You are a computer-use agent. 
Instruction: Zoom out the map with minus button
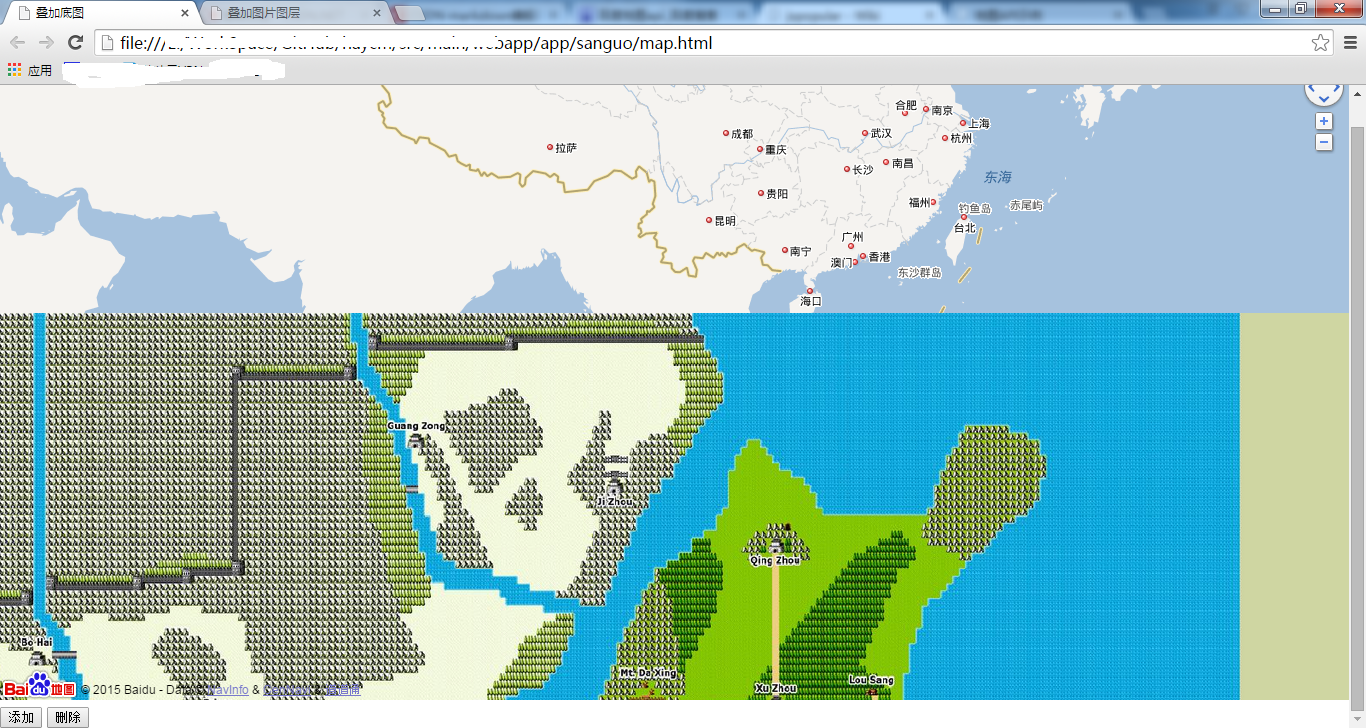[1324, 142]
